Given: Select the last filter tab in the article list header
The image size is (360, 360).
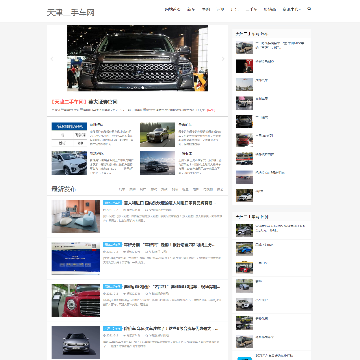Looking at the screenshot, I should pyautogui.click(x=220, y=189).
